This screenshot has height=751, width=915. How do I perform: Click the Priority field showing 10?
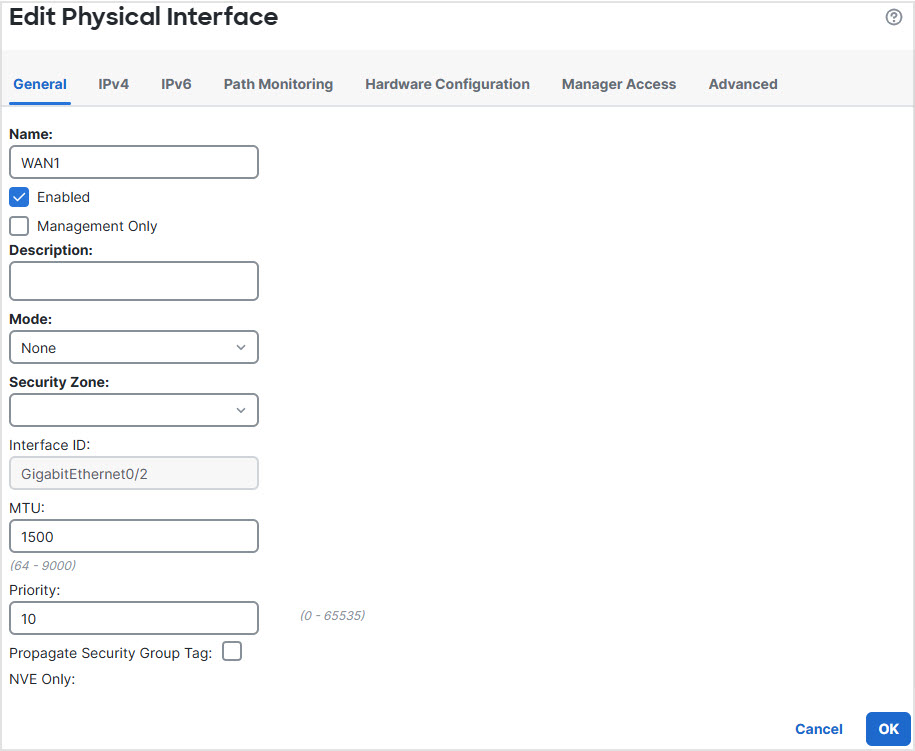click(x=133, y=618)
